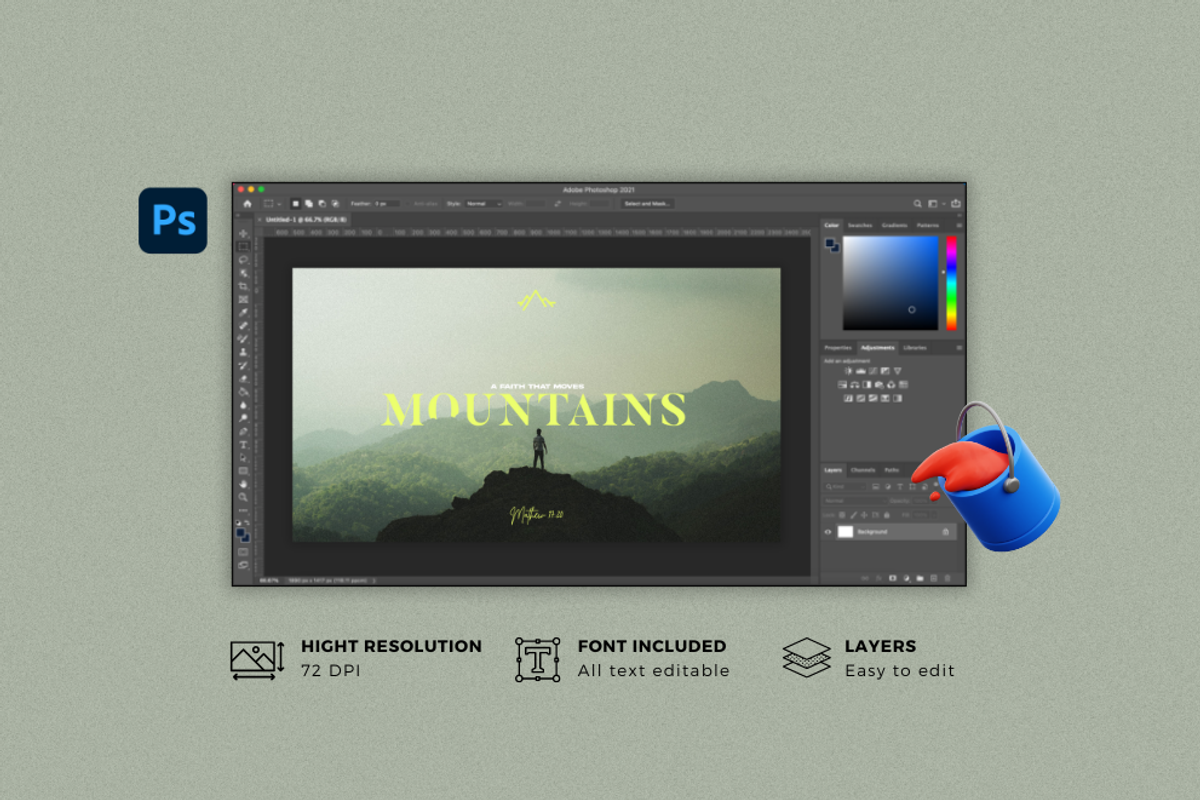The image size is (1200, 800).
Task: Open the Libraries tab
Action: pyautogui.click(x=915, y=347)
